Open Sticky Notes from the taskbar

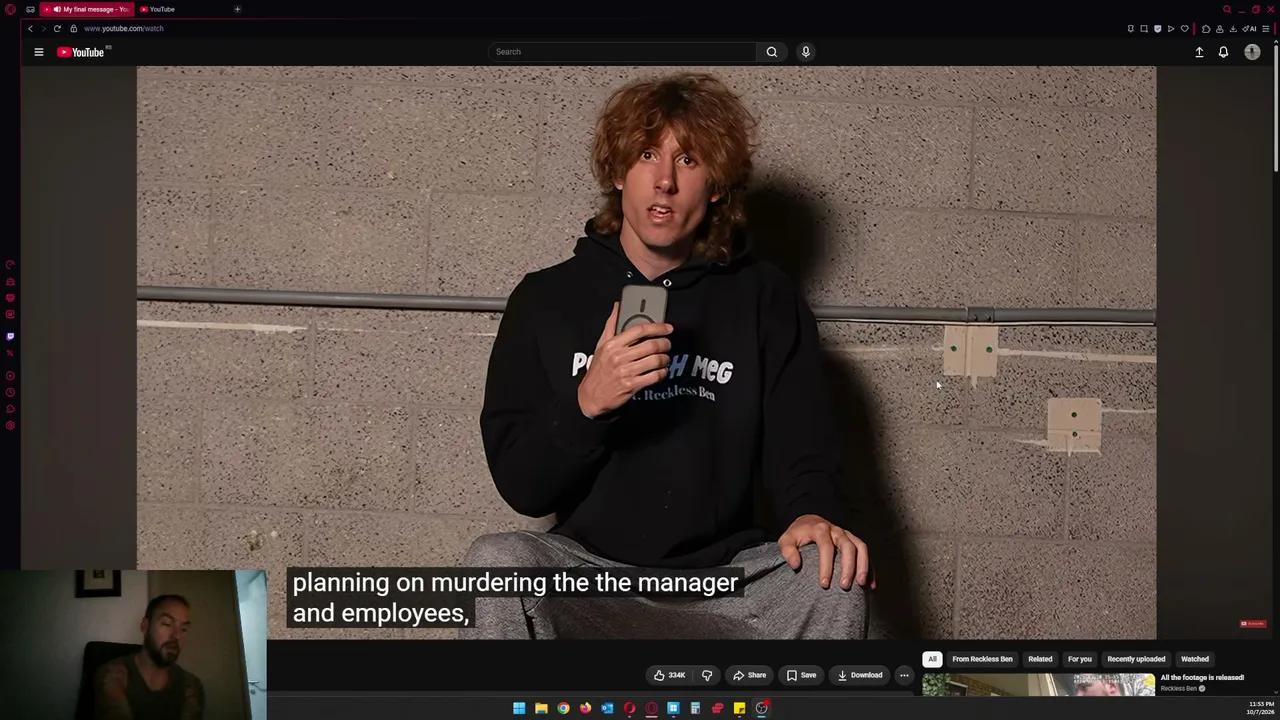coord(739,708)
